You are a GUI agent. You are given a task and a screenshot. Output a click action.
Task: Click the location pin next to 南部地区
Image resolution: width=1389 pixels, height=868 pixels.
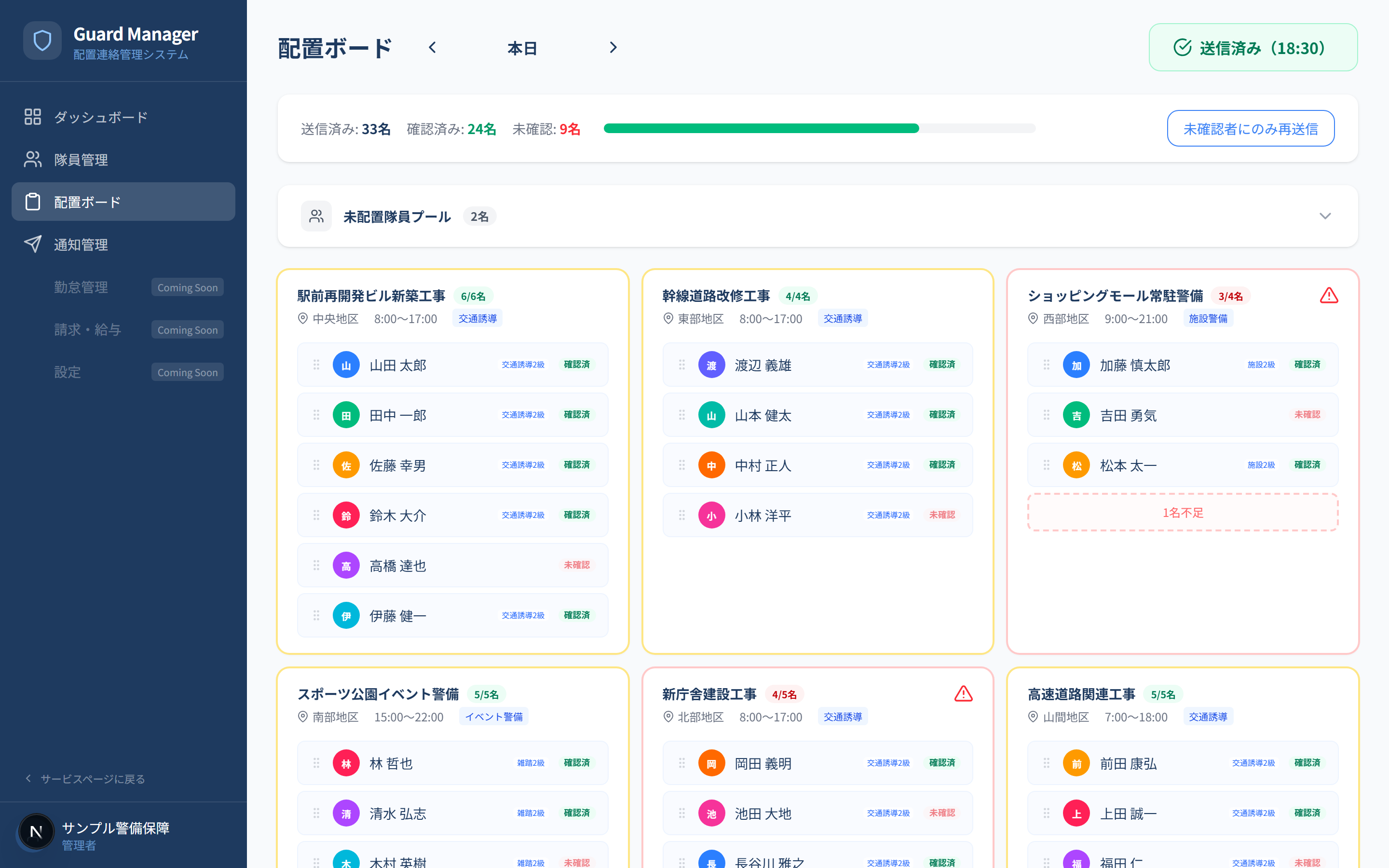tap(303, 717)
